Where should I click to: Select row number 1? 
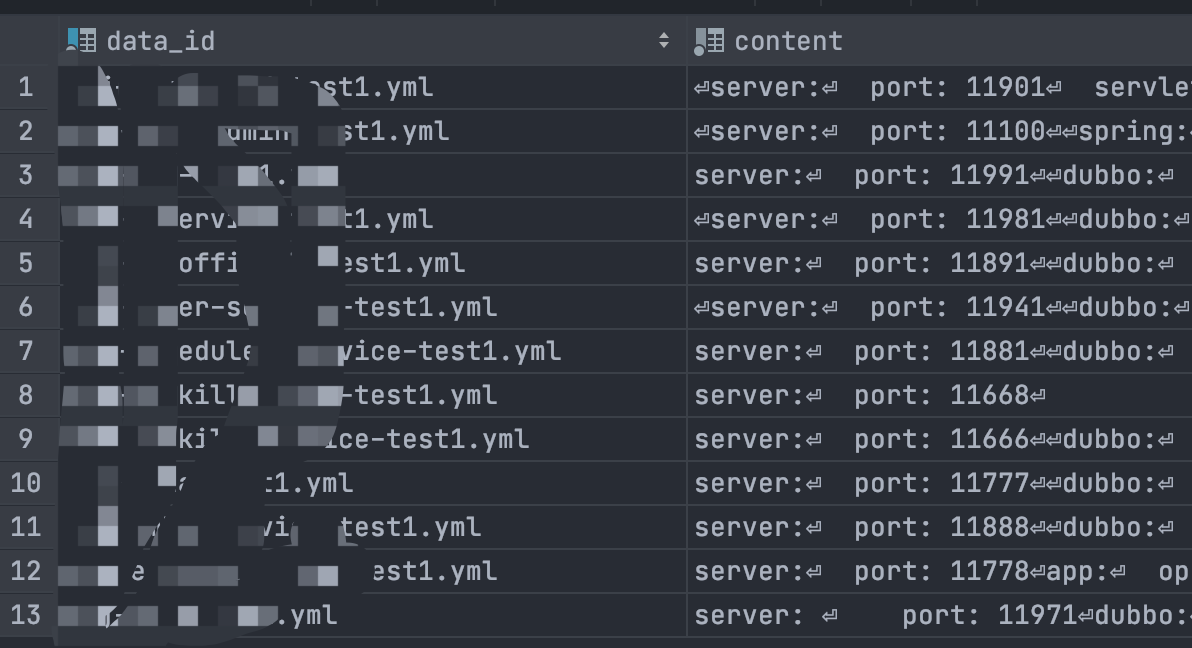(26, 88)
